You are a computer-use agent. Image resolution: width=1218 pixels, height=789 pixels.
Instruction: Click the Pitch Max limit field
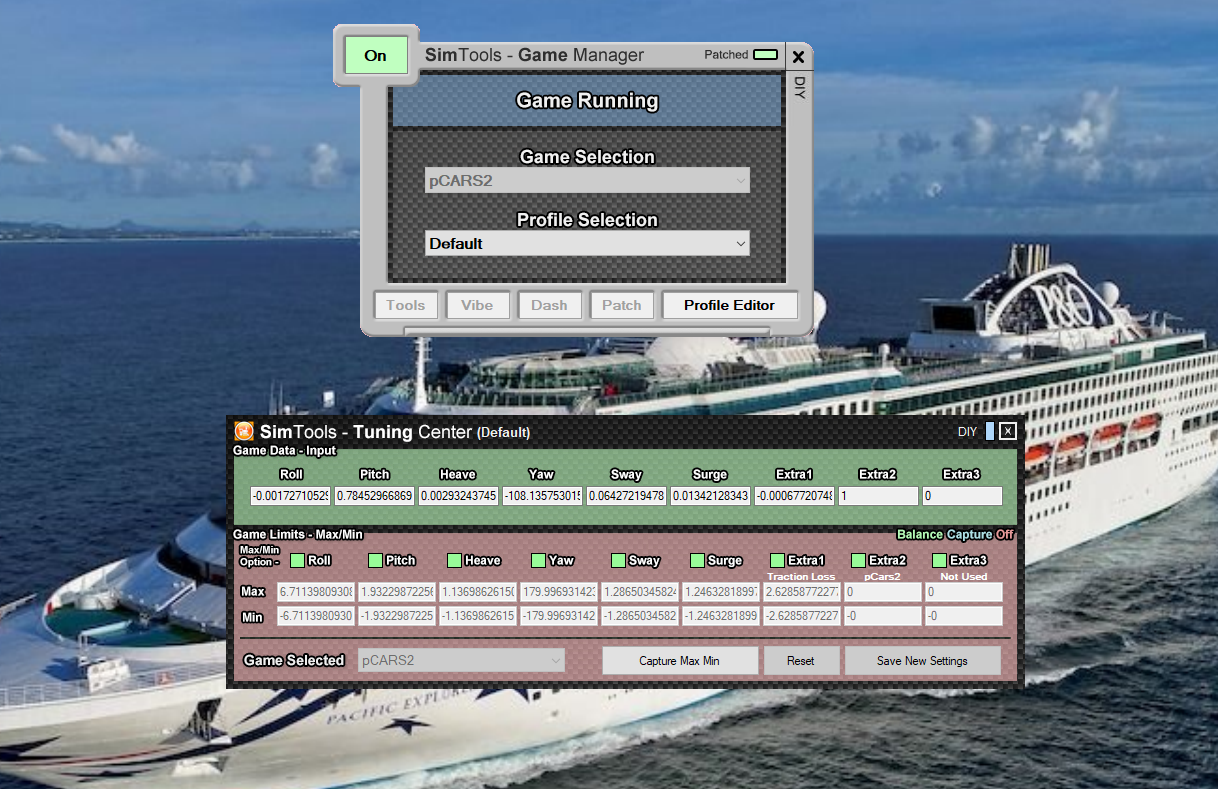click(x=396, y=592)
